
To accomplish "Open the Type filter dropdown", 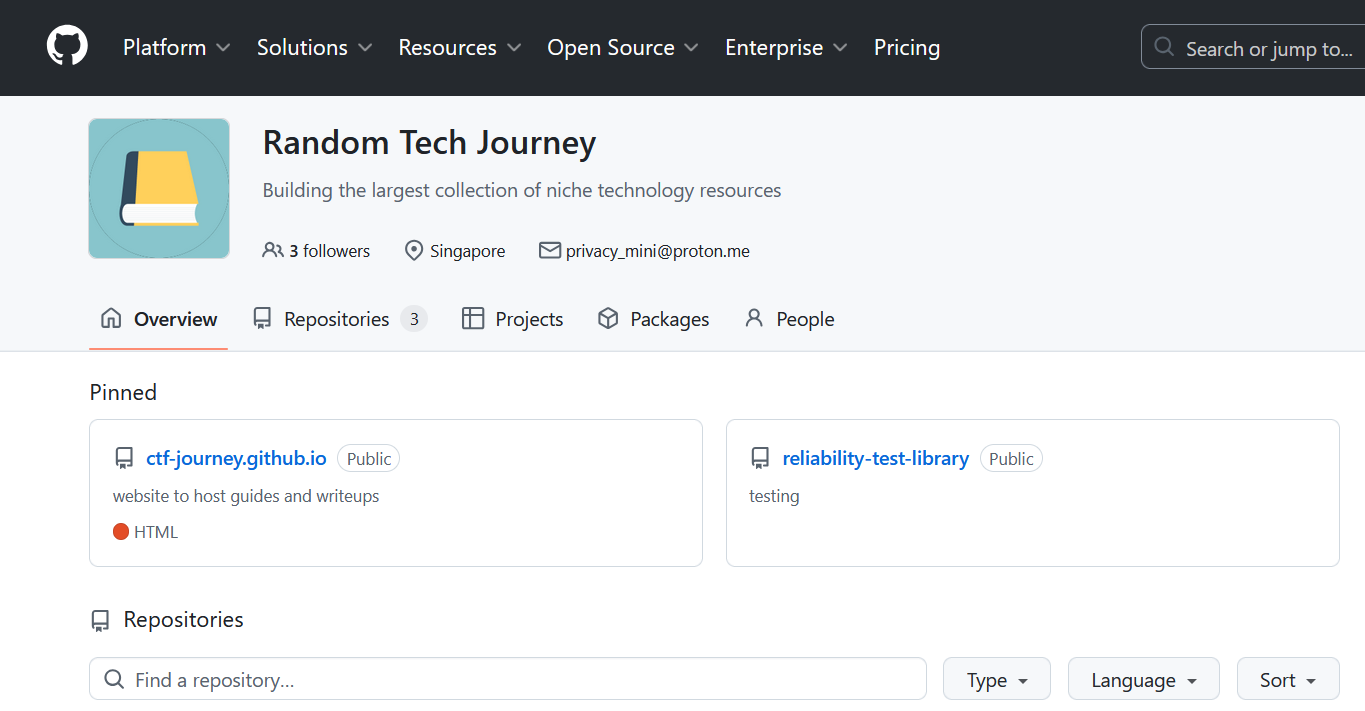I will point(996,680).
